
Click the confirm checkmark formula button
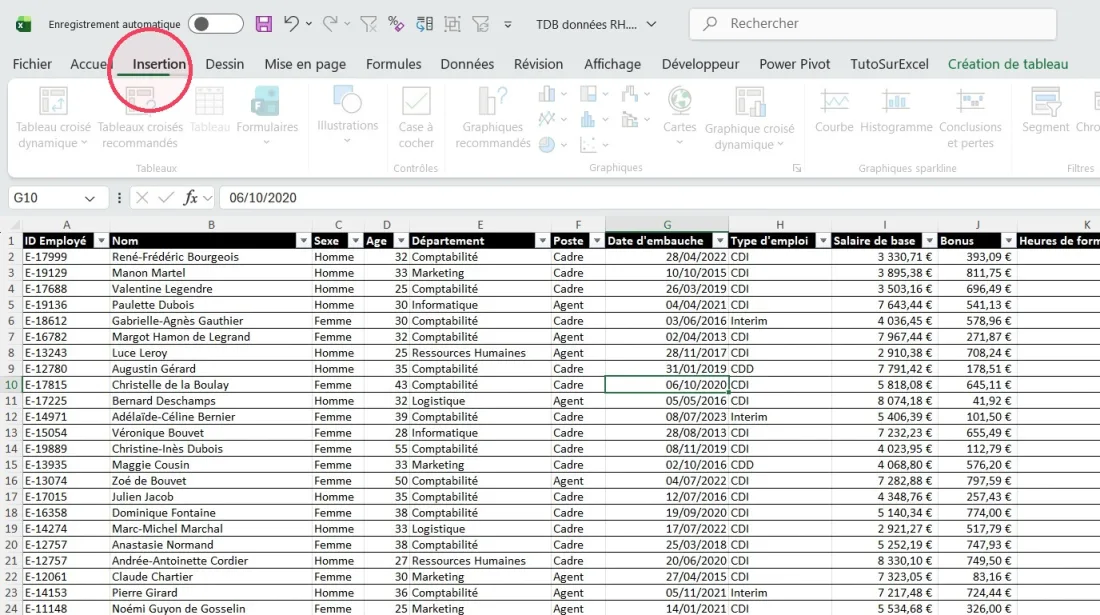point(166,198)
